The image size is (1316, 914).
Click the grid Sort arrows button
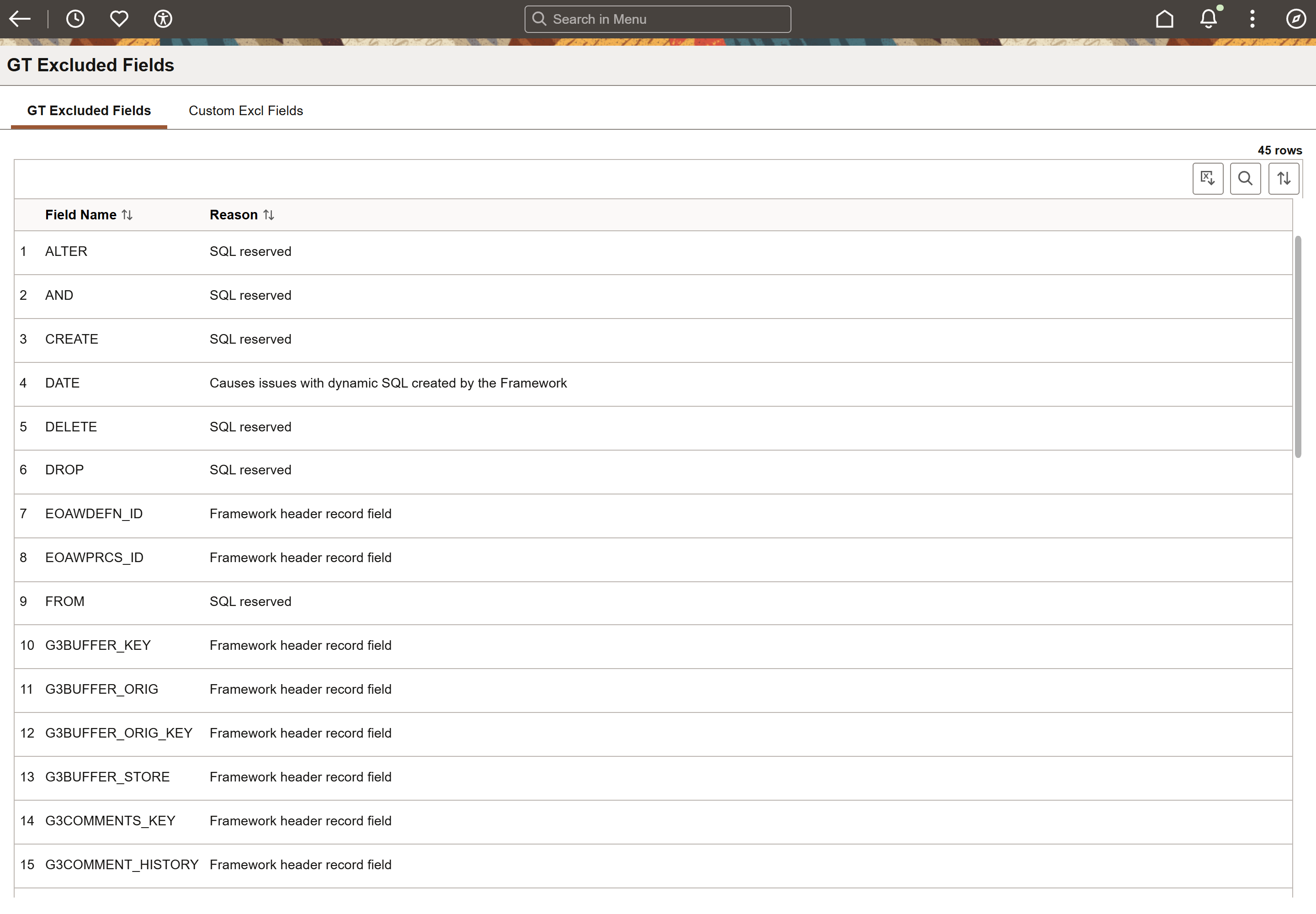pyautogui.click(x=1284, y=179)
